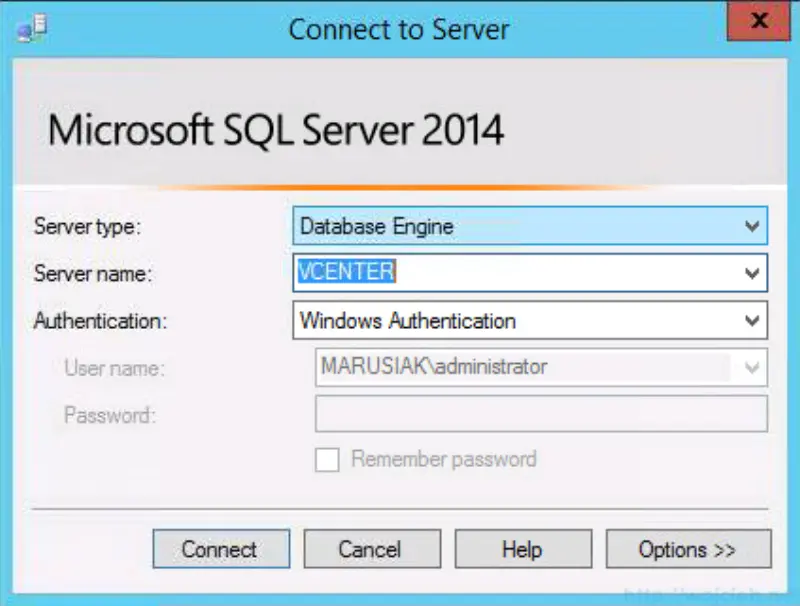Open Help for the connection dialog
Screen dimensions: 800x606
(523, 549)
